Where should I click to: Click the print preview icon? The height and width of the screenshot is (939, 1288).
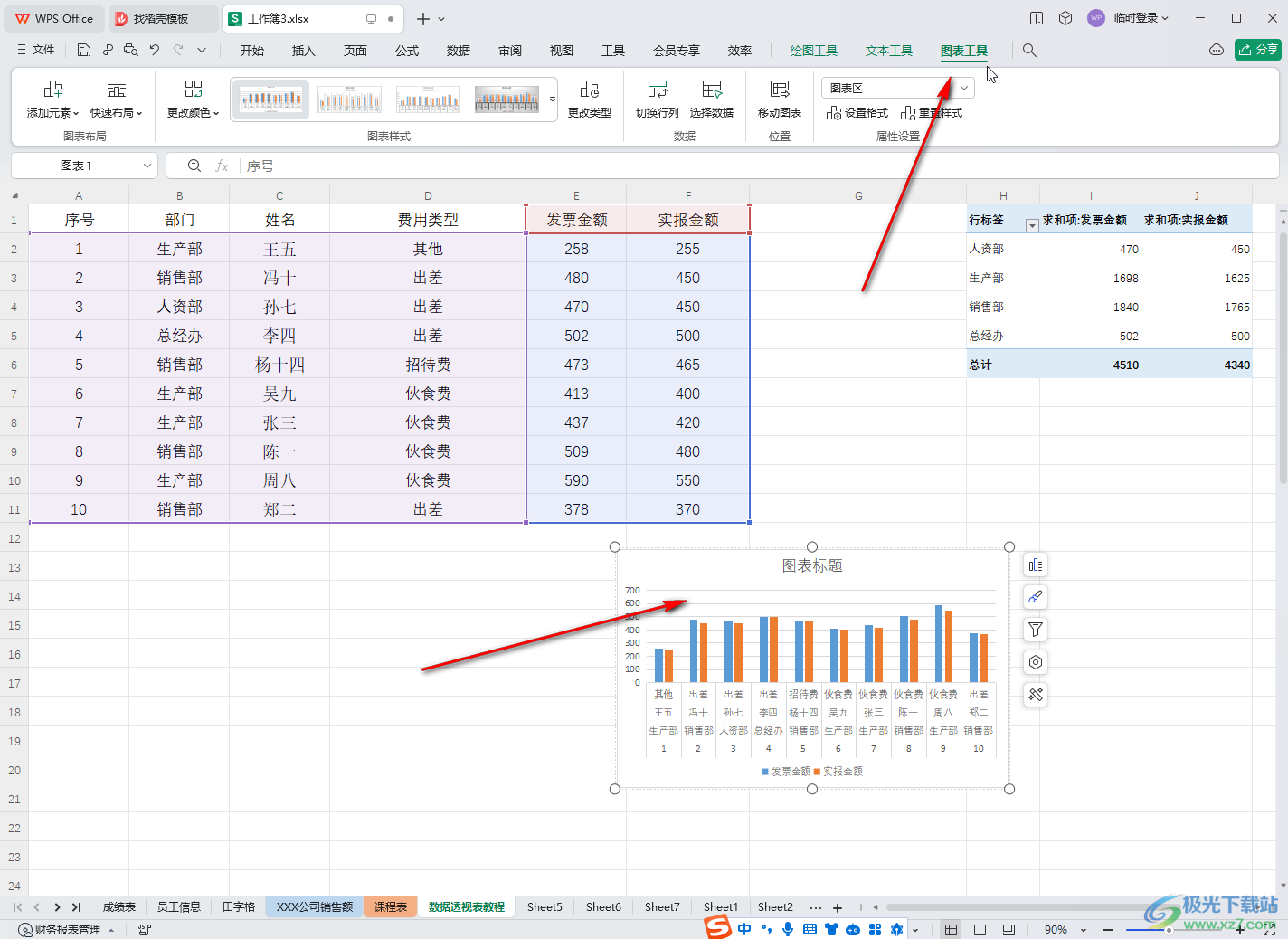pos(131,51)
